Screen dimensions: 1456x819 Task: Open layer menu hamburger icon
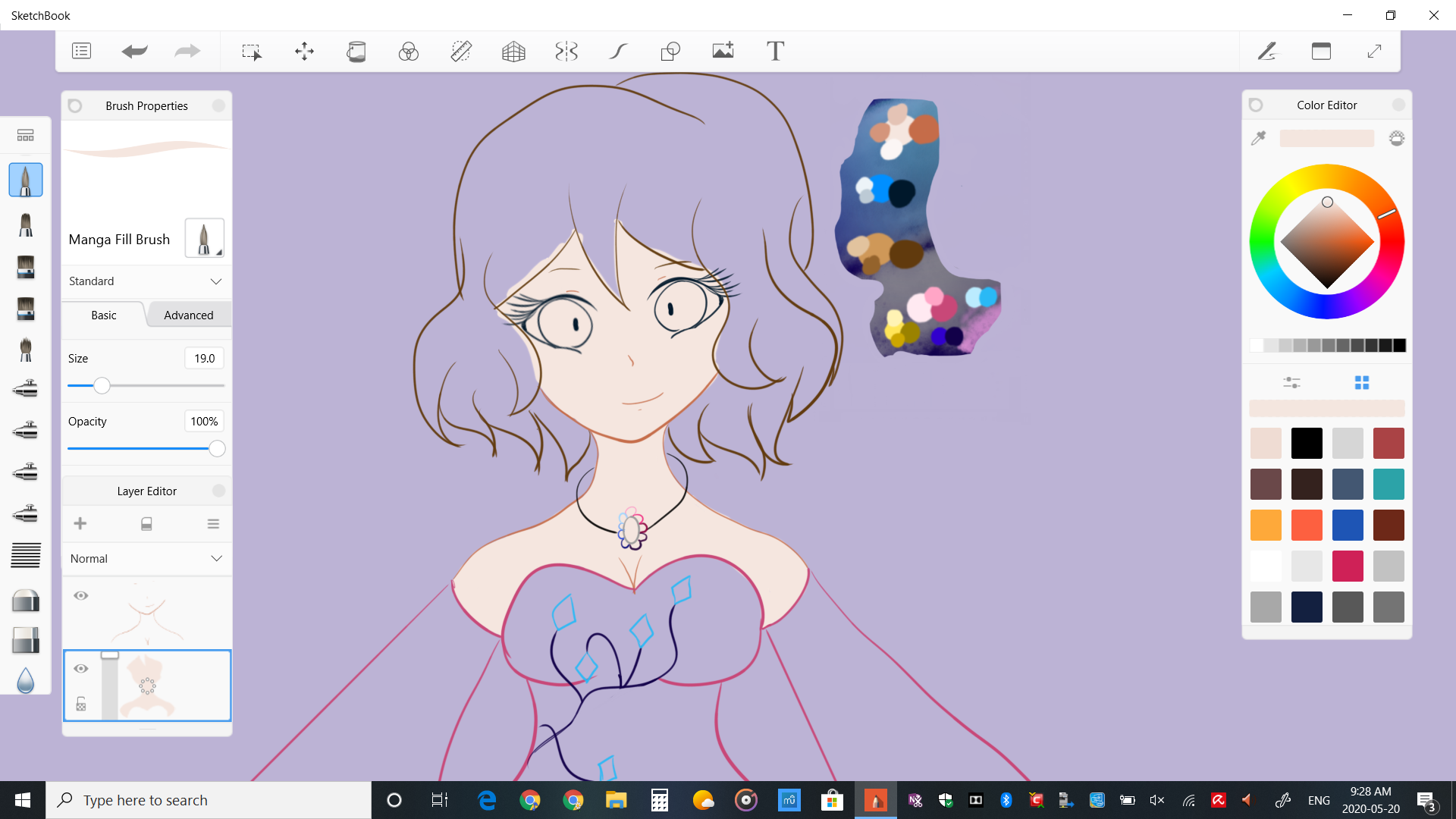pyautogui.click(x=213, y=523)
